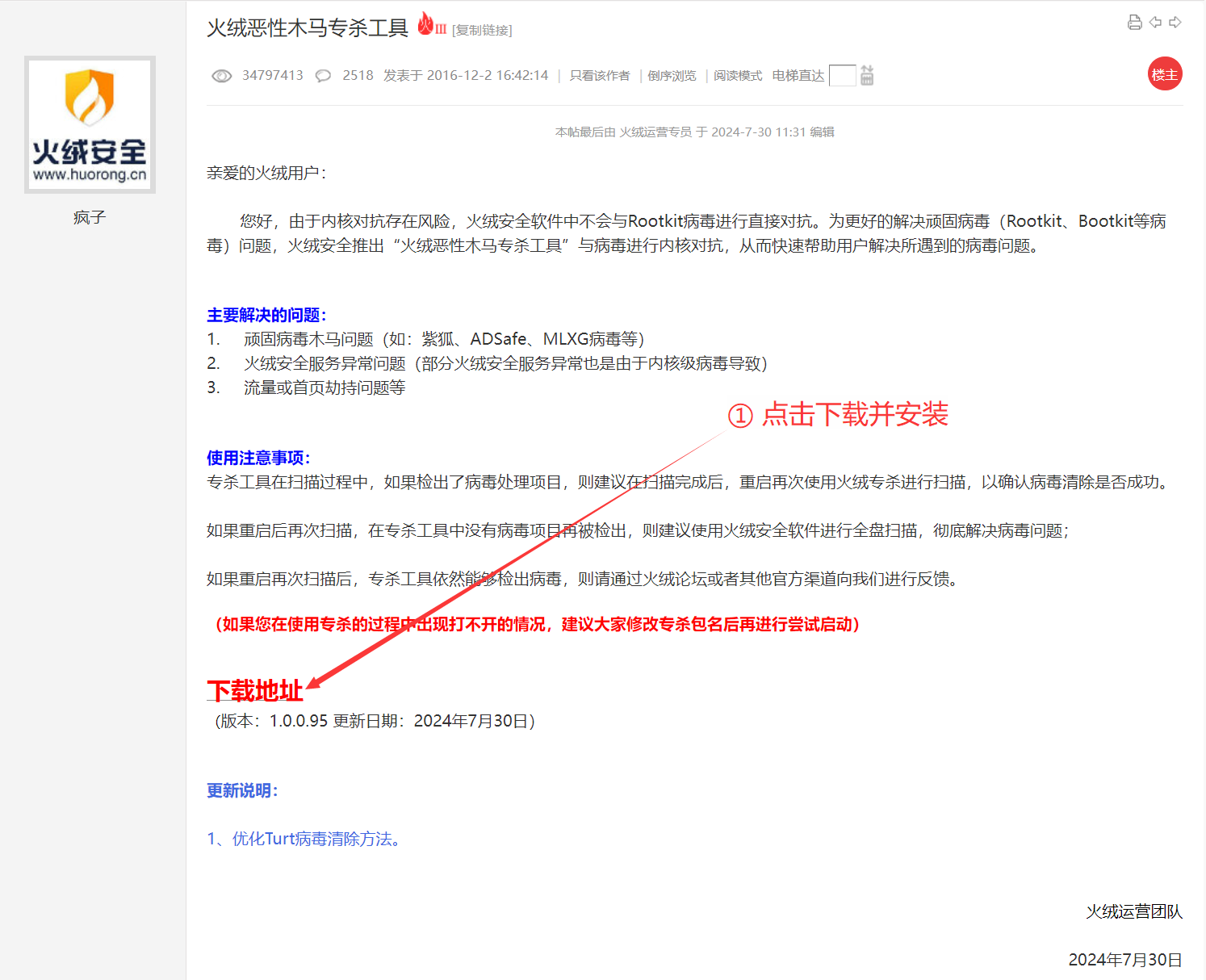Toggle 只看该作者 filter
The width and height of the screenshot is (1206, 980).
pyautogui.click(x=599, y=76)
